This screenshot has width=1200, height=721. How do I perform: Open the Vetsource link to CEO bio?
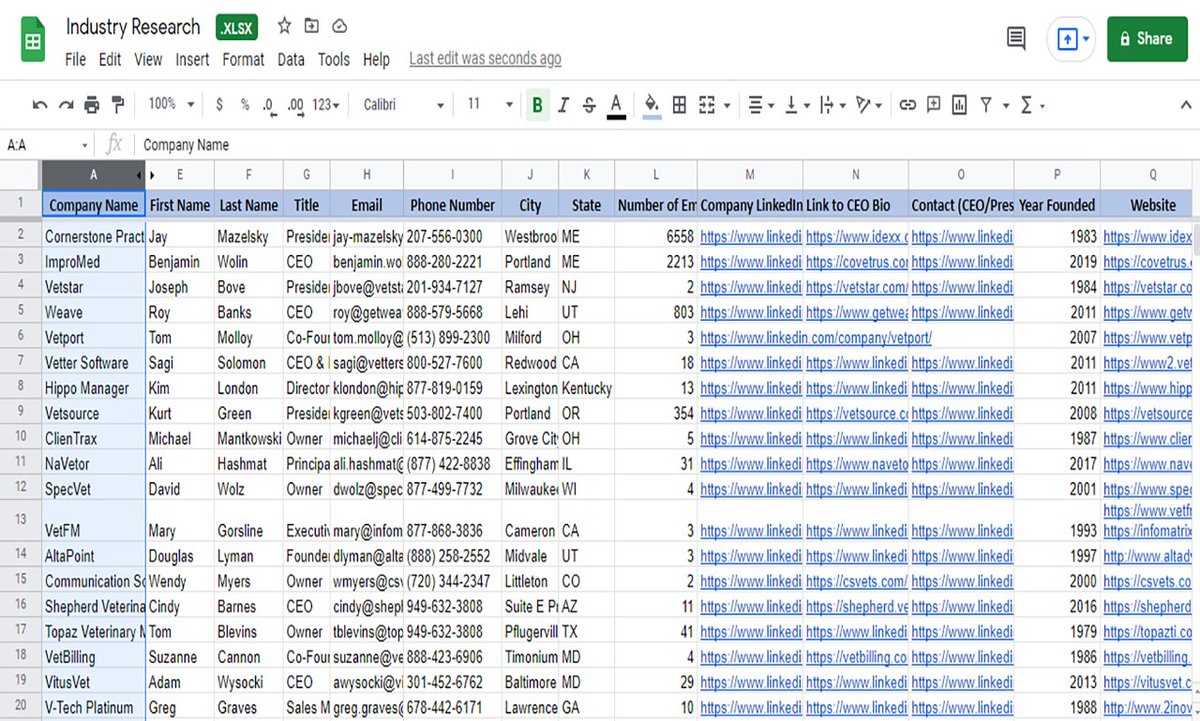coord(857,413)
